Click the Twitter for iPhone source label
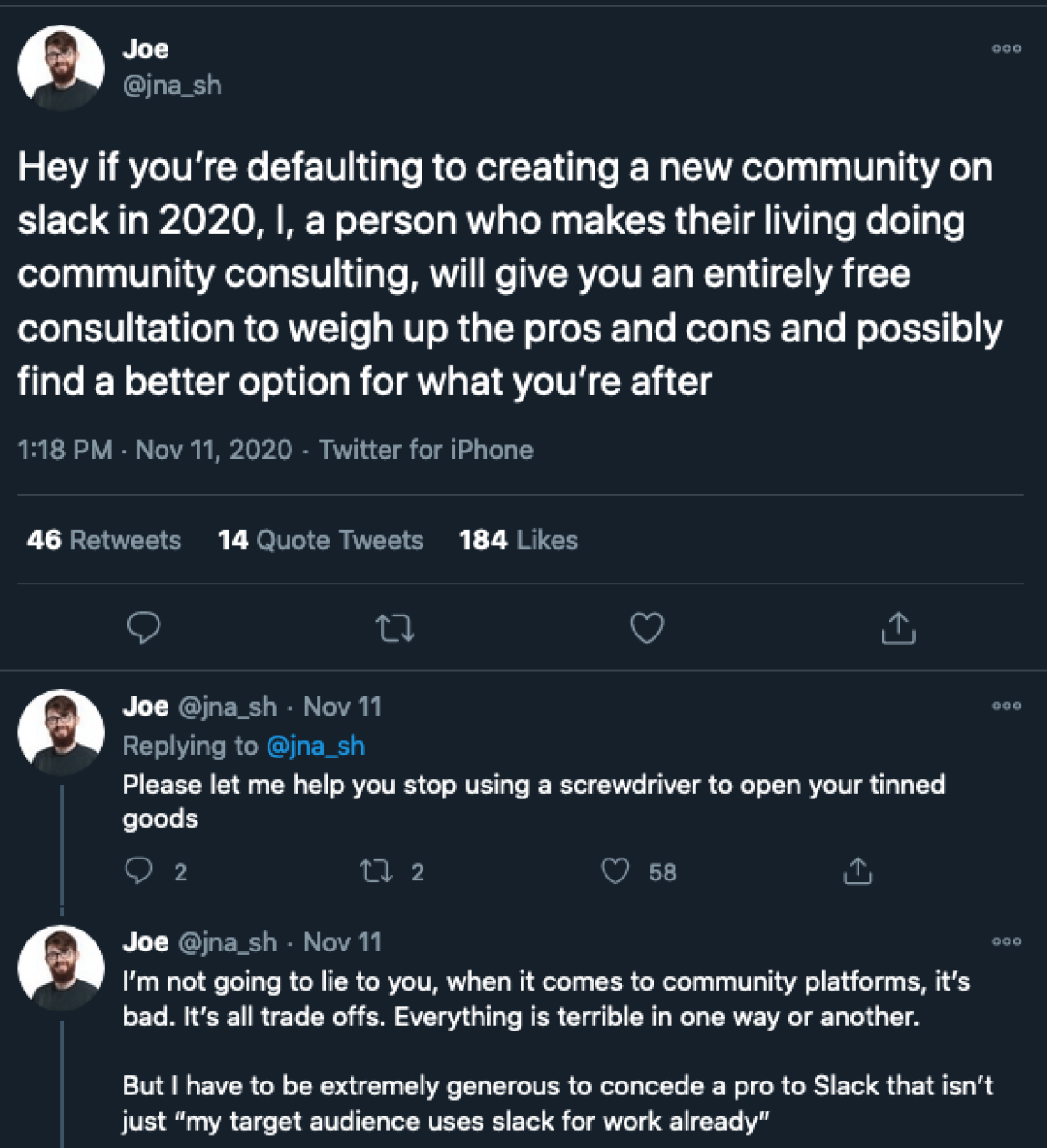The height and width of the screenshot is (1148, 1047). [x=425, y=450]
